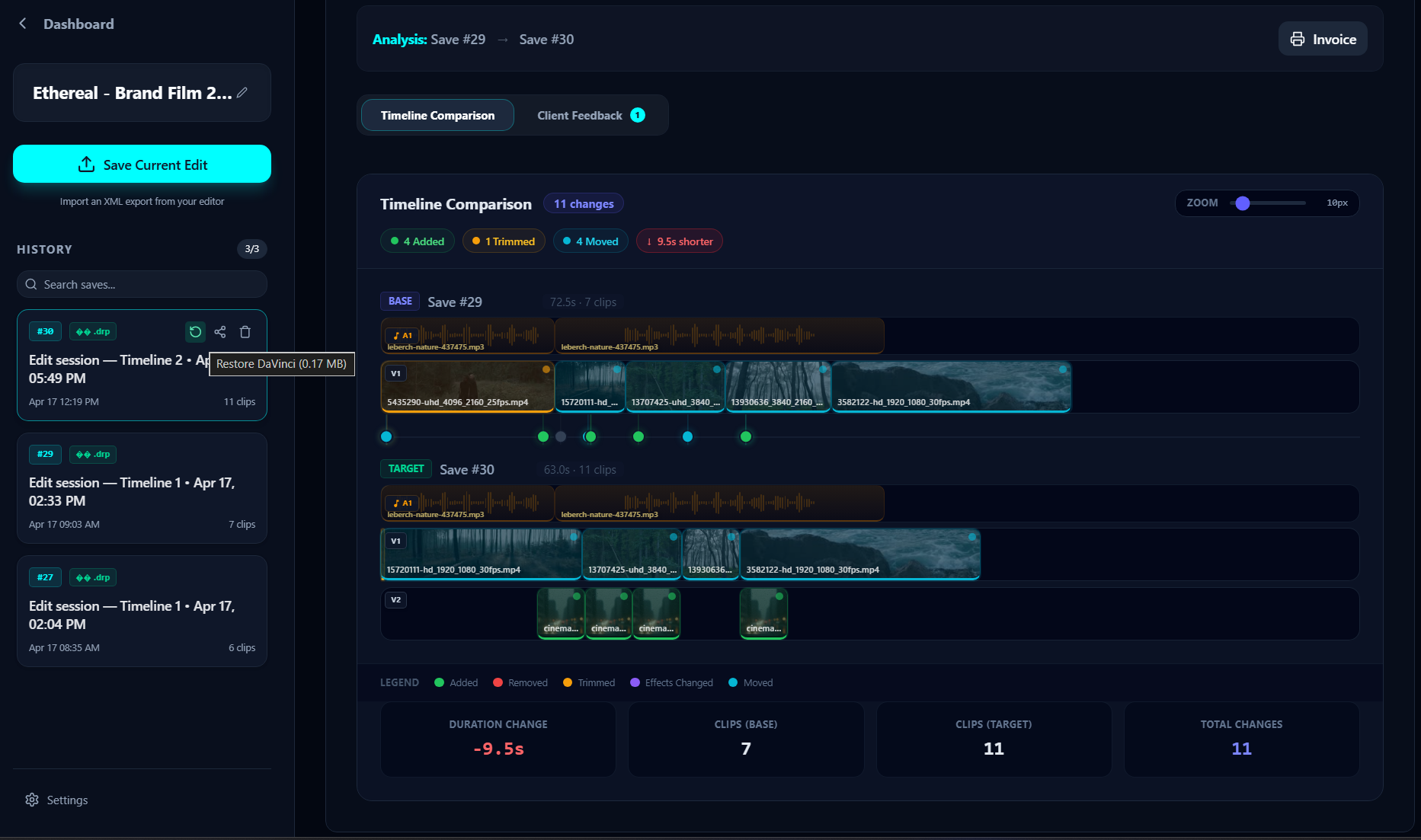
Task: Click the Invoice button
Action: 1323,39
